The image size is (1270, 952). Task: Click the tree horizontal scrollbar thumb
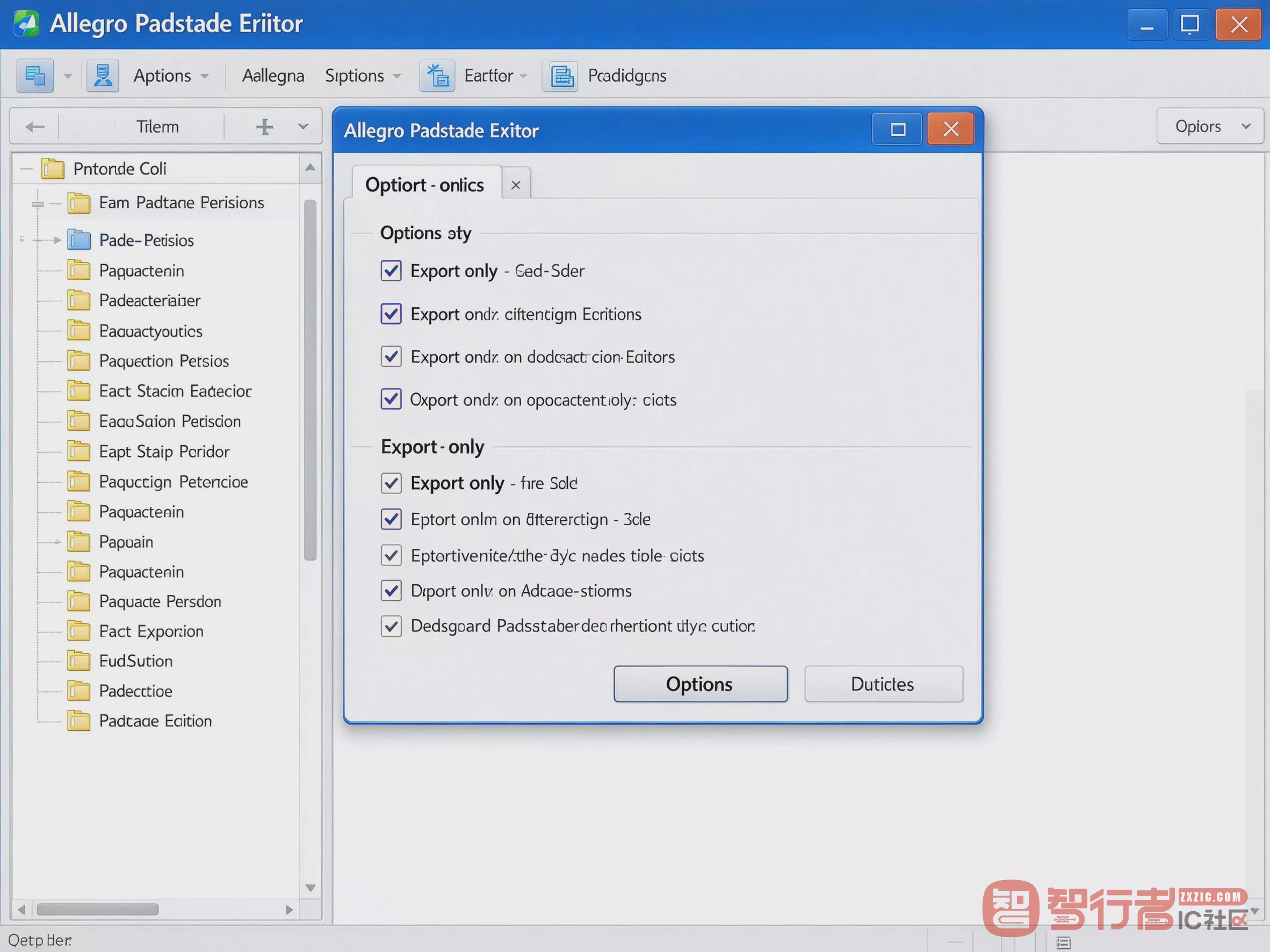pos(98,910)
